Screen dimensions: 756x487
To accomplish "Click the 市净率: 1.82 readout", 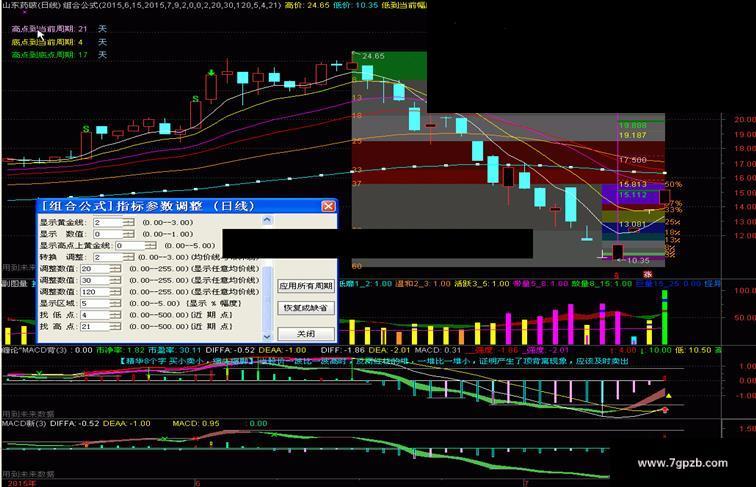I will (120, 350).
